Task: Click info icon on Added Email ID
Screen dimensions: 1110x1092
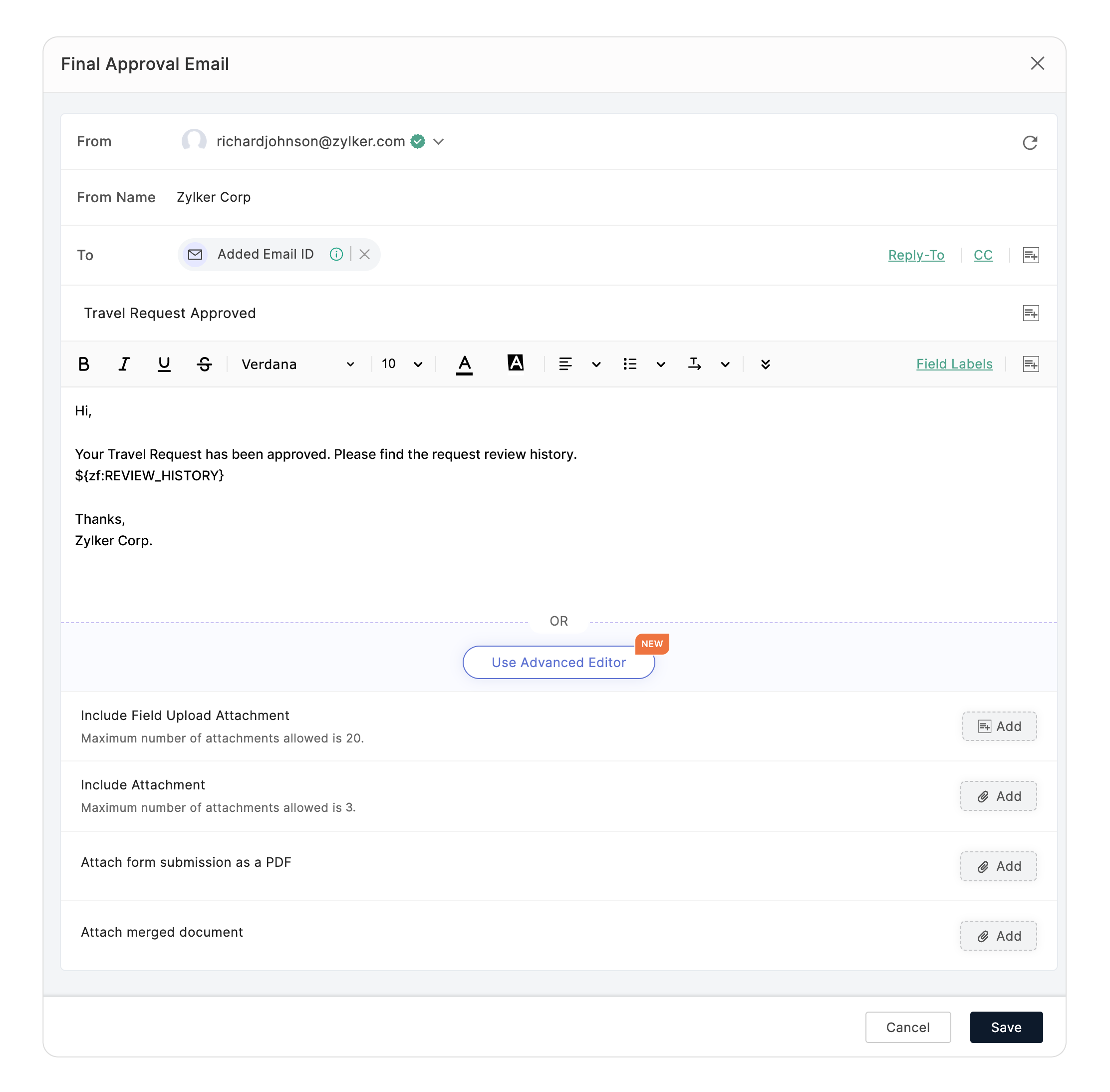Action: 336,254
